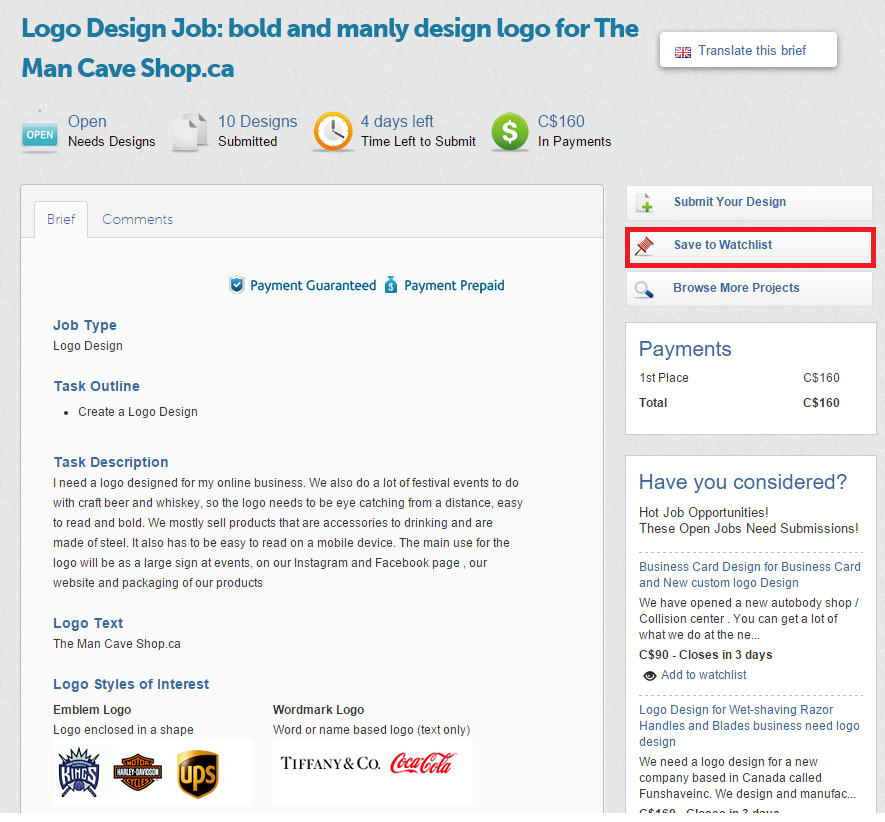Click the Submit Your Design page-plus icon
Image resolution: width=885 pixels, height=822 pixels.
[645, 203]
